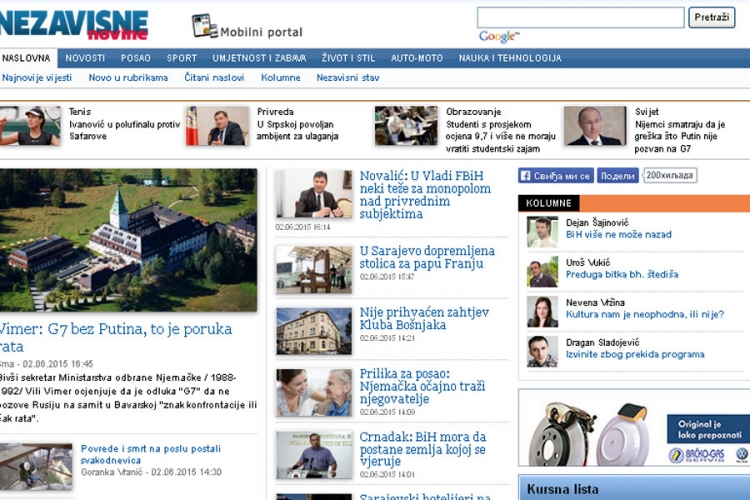This screenshot has height=500, width=750.
Task: Open Čitani naslovi link
Action: pos(214,78)
